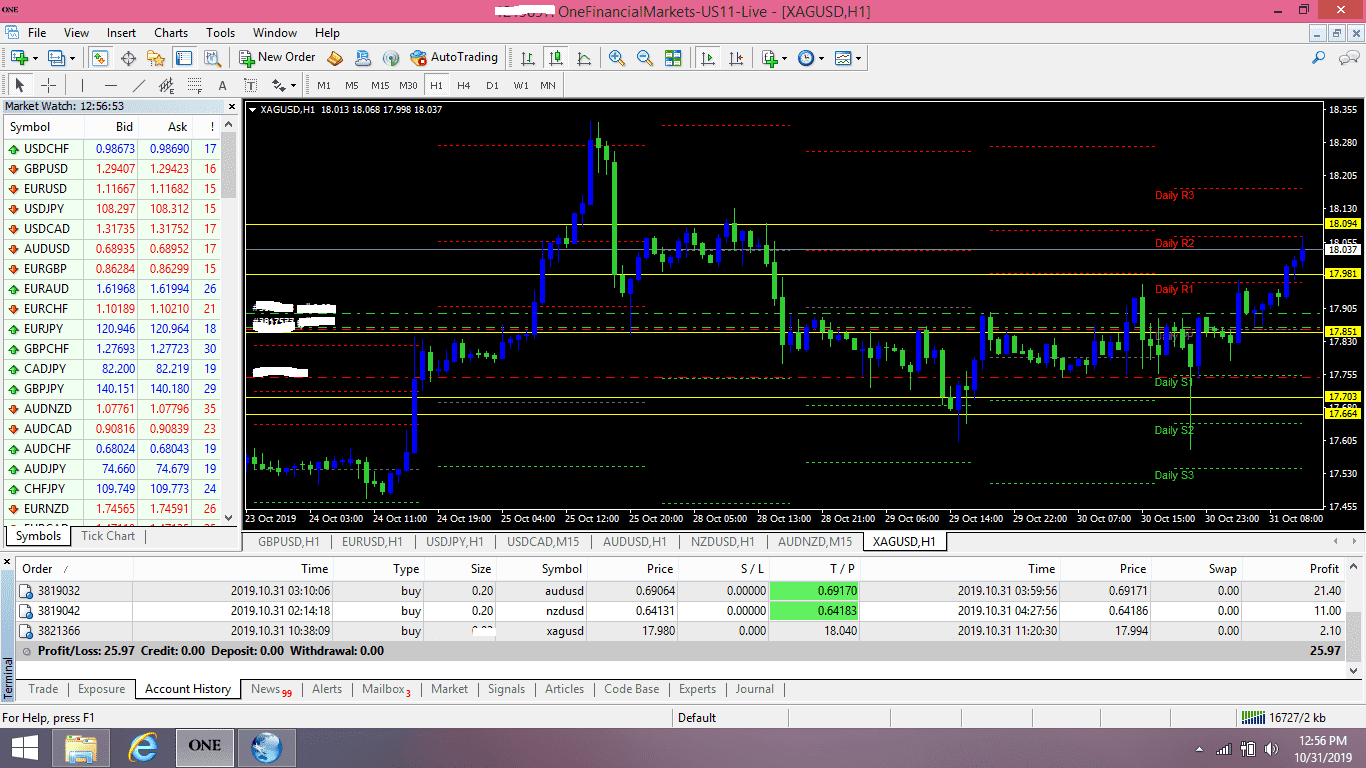Open the News terminal tab
Viewport: 1366px width, 768px height.
click(x=271, y=689)
